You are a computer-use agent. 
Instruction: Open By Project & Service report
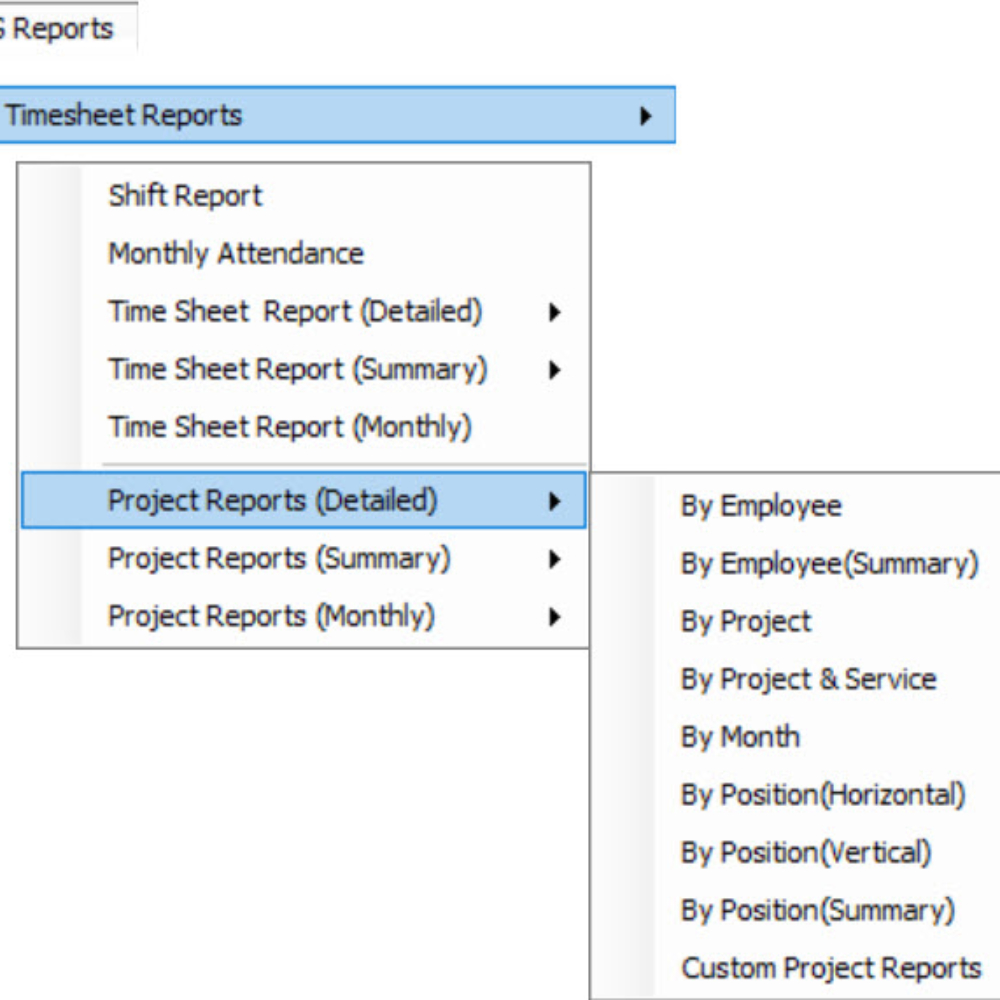(x=808, y=679)
